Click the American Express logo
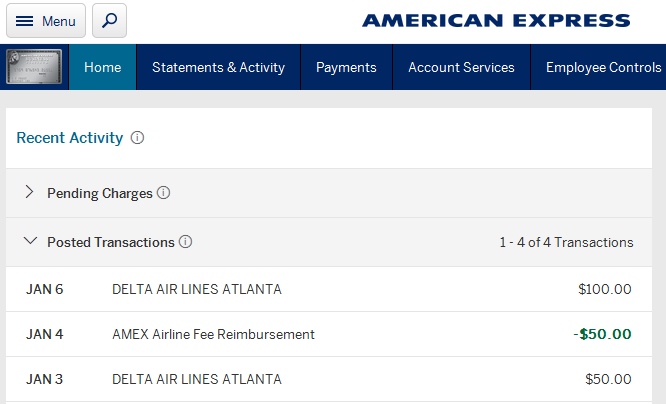This screenshot has width=666, height=404. tap(496, 21)
